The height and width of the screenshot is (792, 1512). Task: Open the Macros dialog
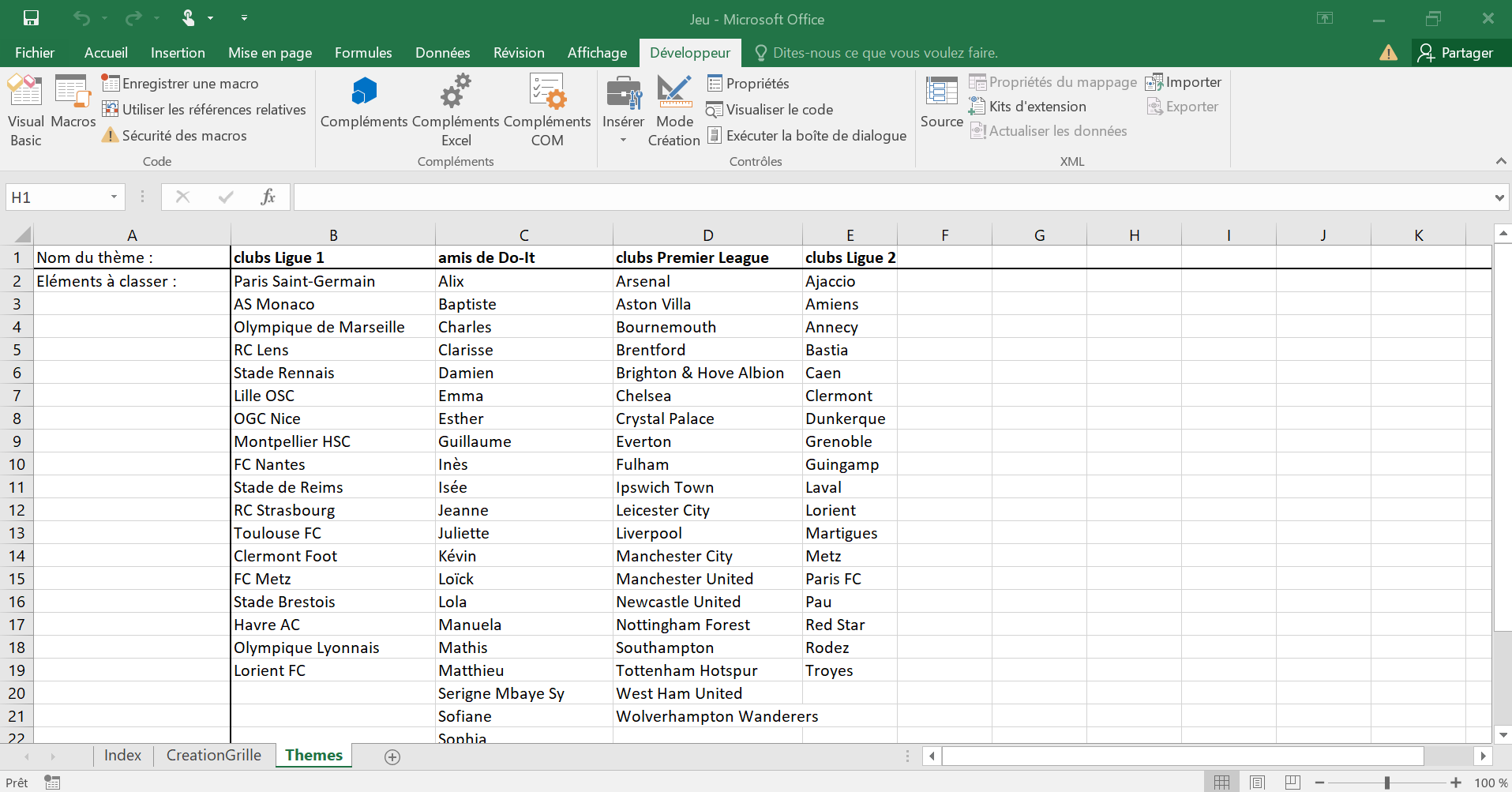[73, 102]
